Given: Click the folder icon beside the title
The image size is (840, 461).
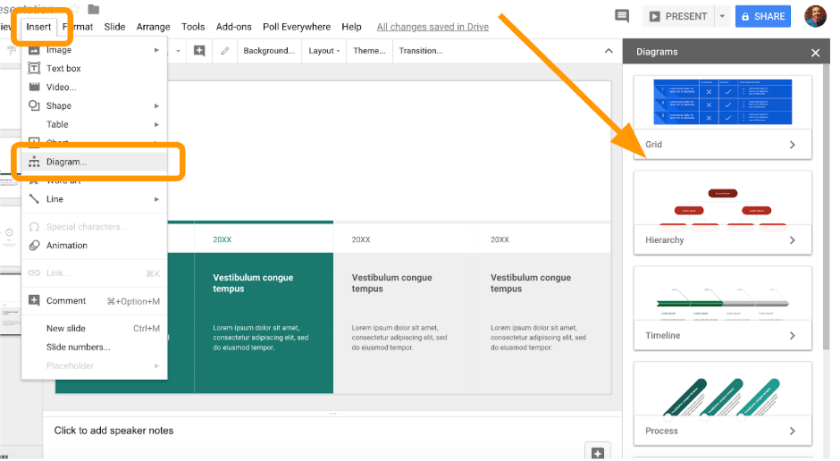Looking at the screenshot, I should [94, 9].
